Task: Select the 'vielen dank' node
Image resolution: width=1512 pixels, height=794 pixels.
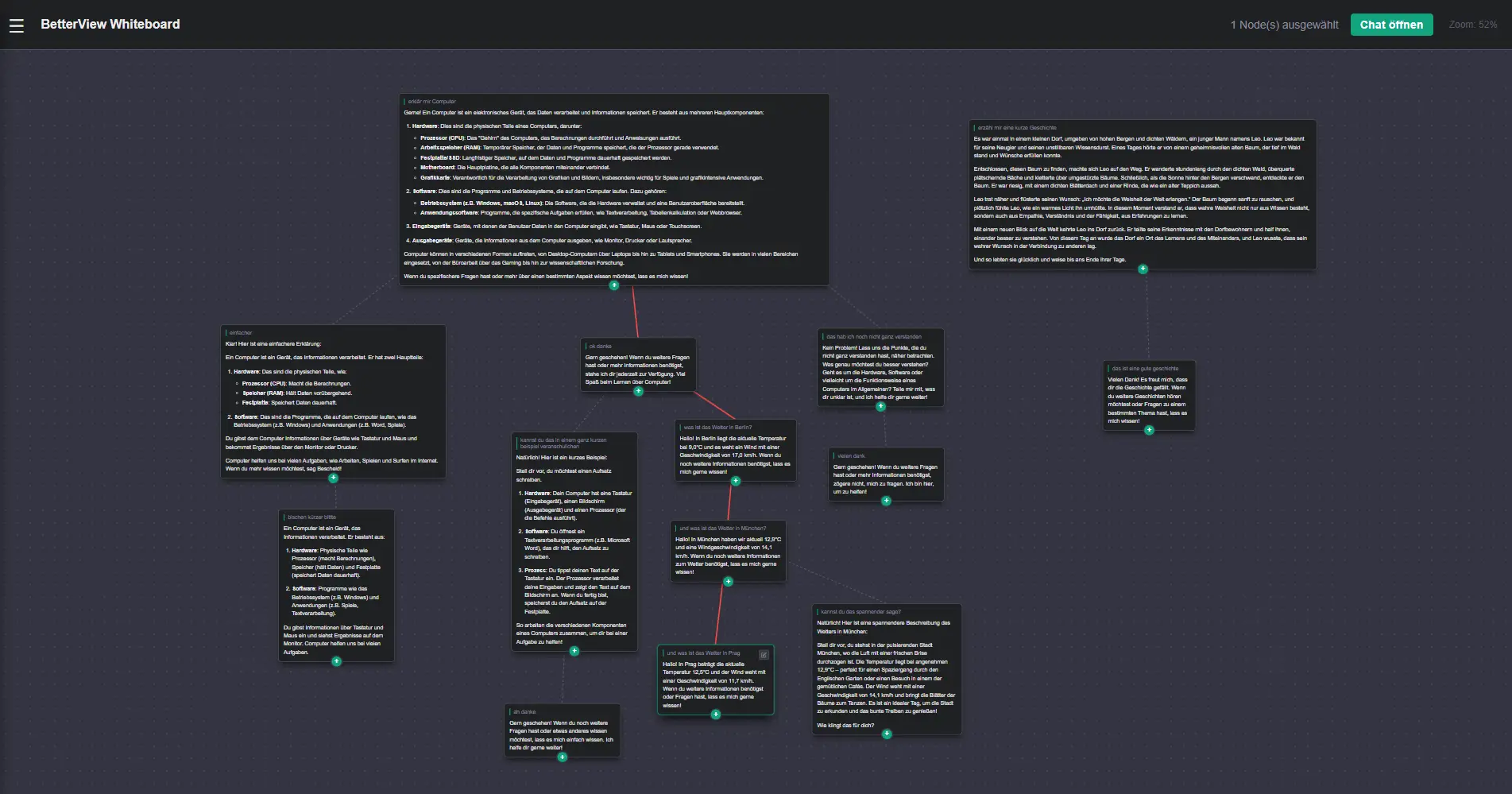Action: pos(886,474)
